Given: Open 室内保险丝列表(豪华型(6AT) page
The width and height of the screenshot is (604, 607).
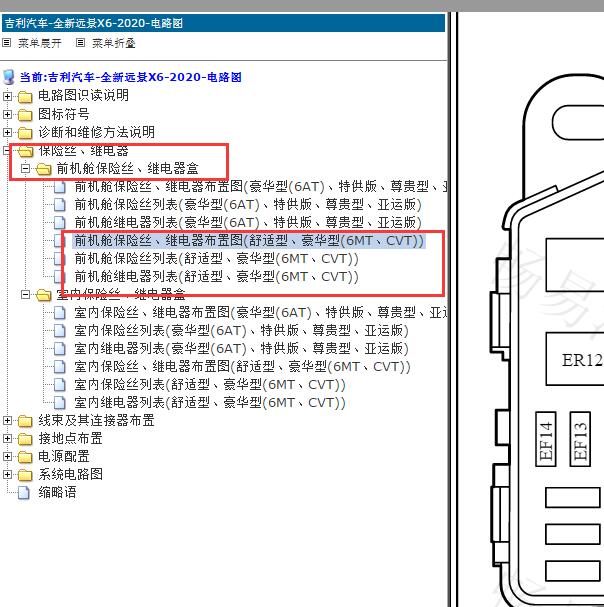Looking at the screenshot, I should [242, 330].
